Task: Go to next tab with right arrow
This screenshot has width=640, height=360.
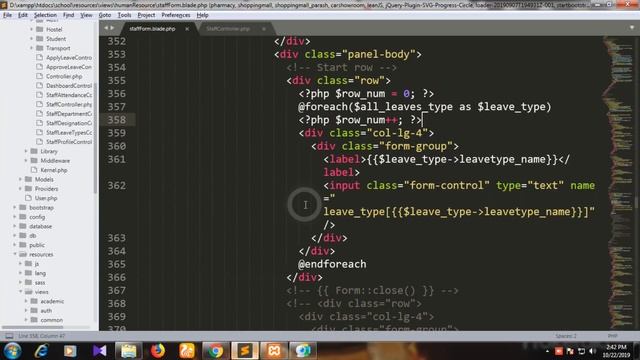Action: (x=112, y=28)
